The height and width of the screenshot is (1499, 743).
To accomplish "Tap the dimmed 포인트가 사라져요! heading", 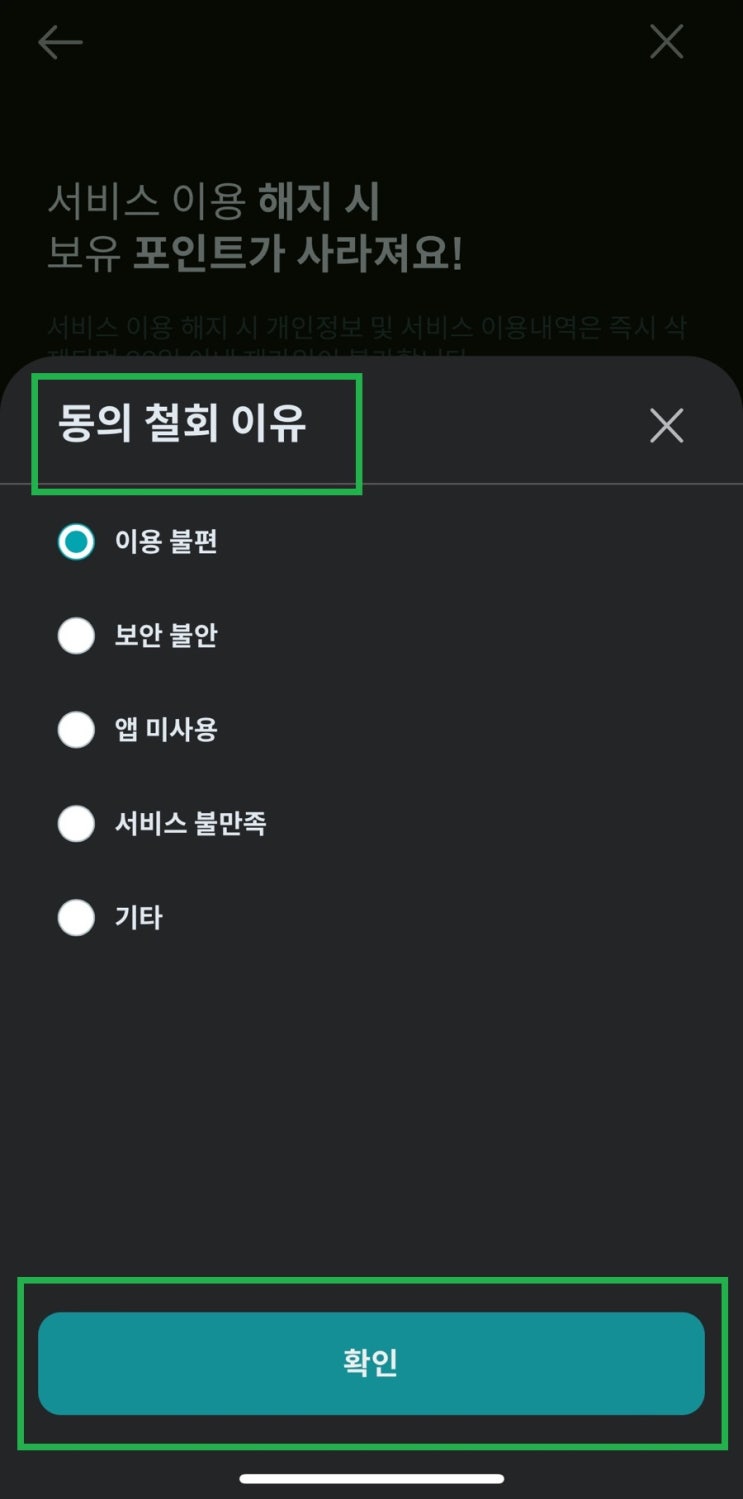I will tap(298, 255).
